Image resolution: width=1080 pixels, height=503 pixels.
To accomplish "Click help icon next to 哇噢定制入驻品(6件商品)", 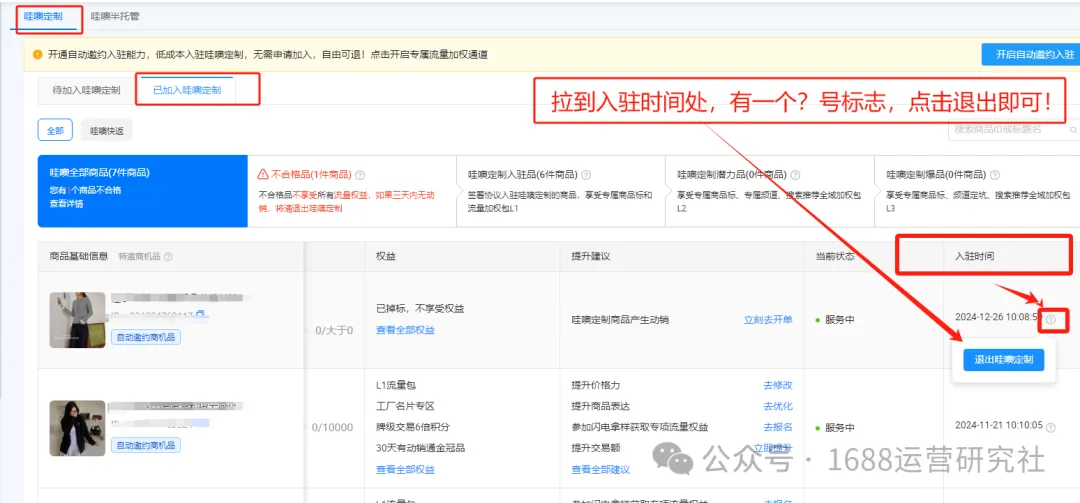I will [586, 175].
